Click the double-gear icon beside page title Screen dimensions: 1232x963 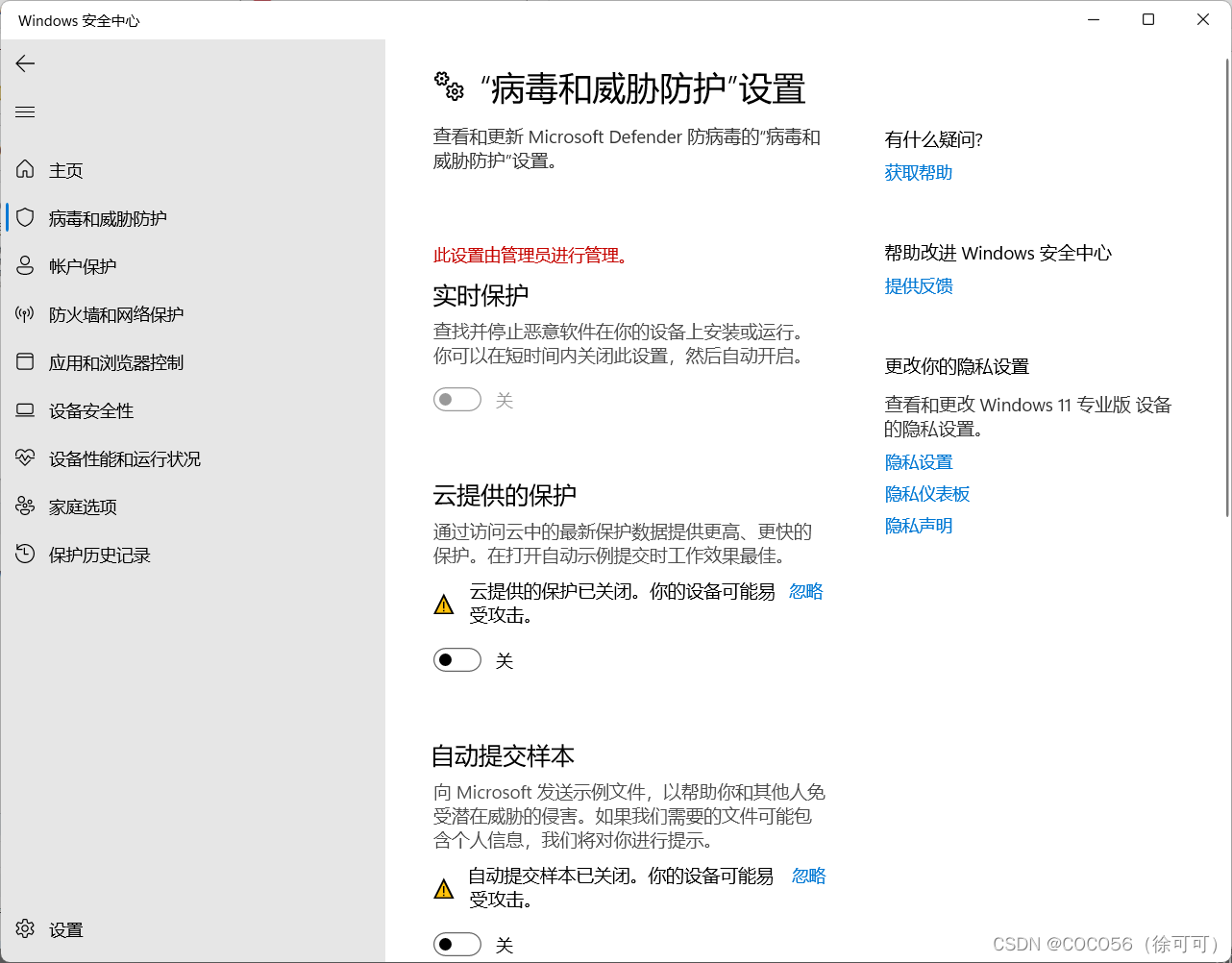tap(449, 86)
